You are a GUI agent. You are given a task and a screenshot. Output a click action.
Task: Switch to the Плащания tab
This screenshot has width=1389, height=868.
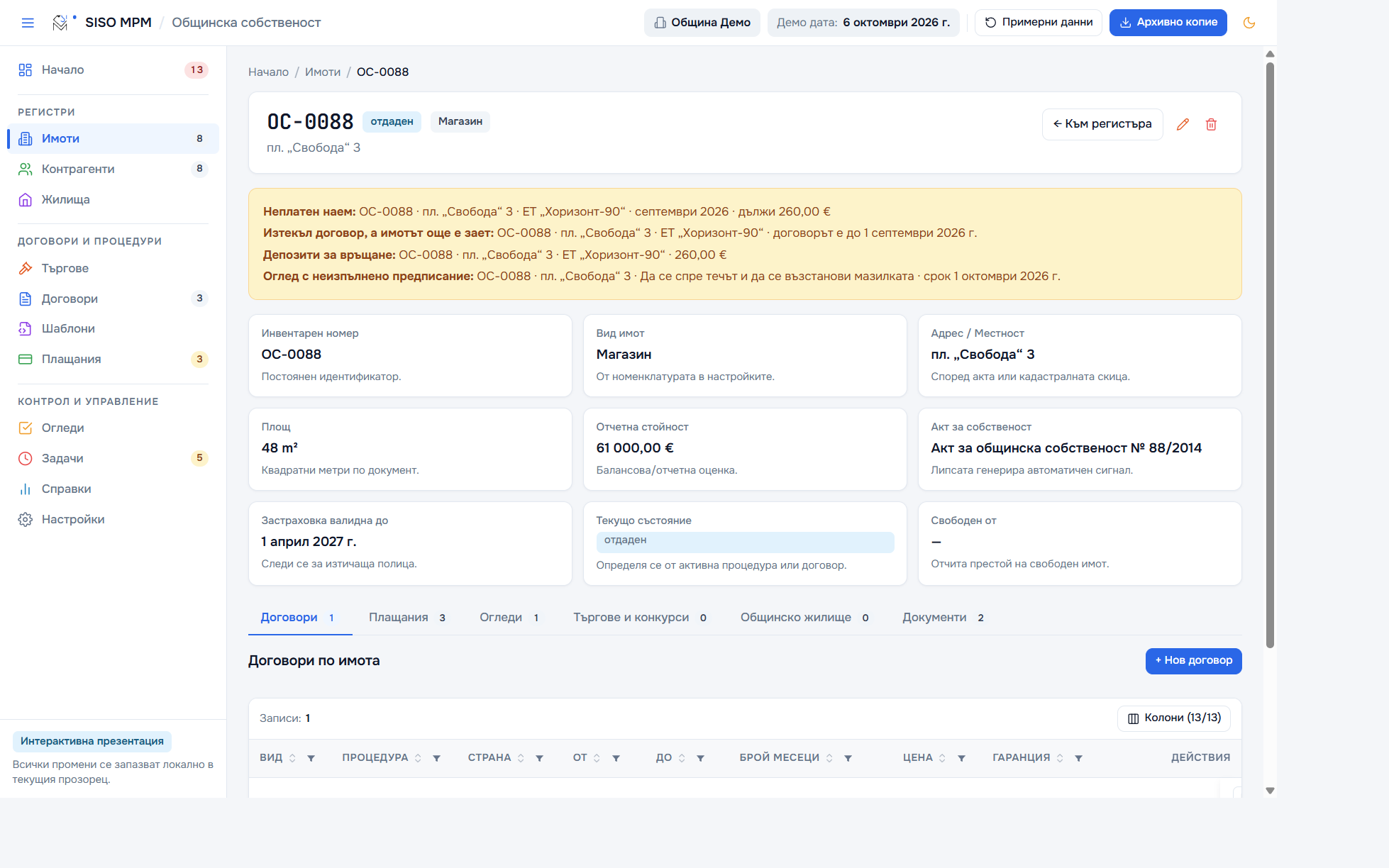pyautogui.click(x=407, y=618)
